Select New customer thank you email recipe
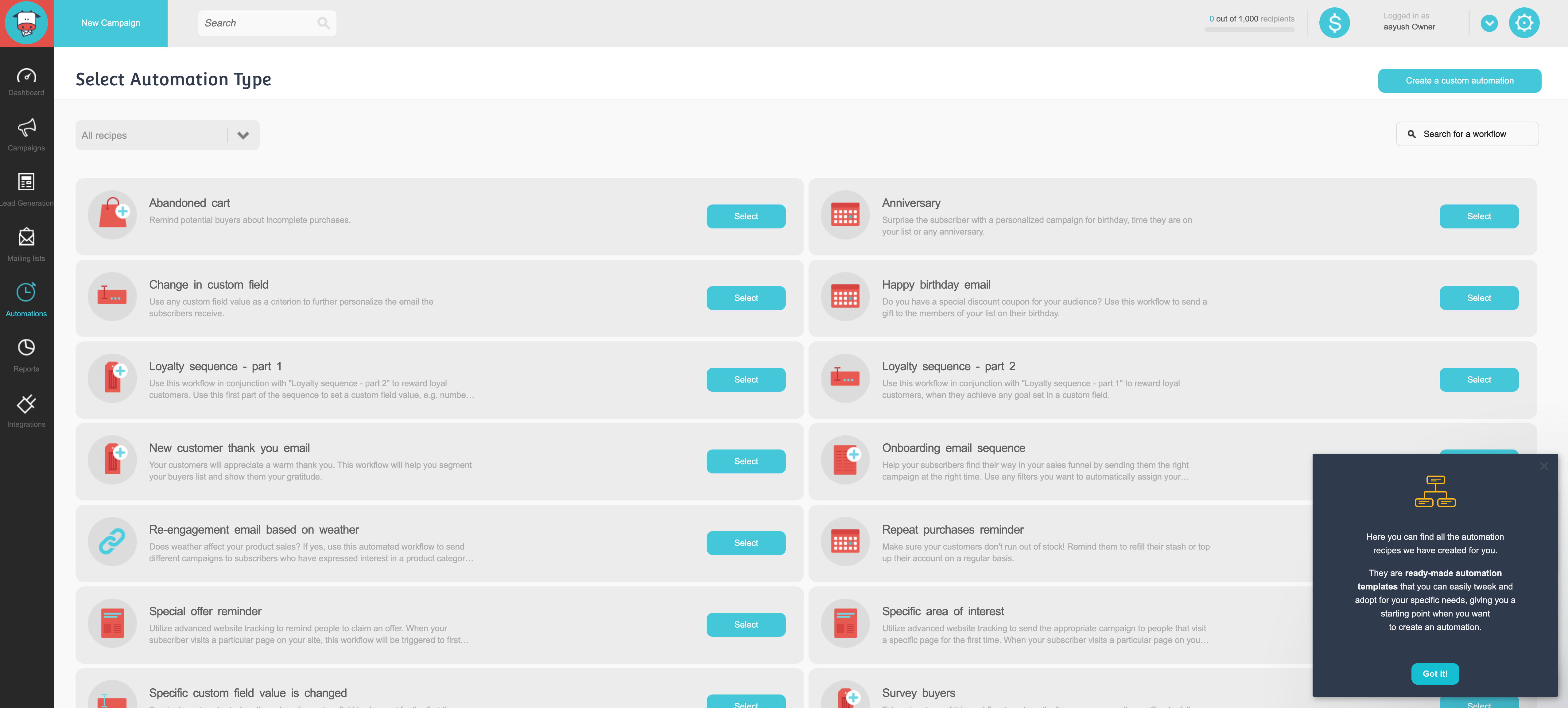 pos(746,461)
